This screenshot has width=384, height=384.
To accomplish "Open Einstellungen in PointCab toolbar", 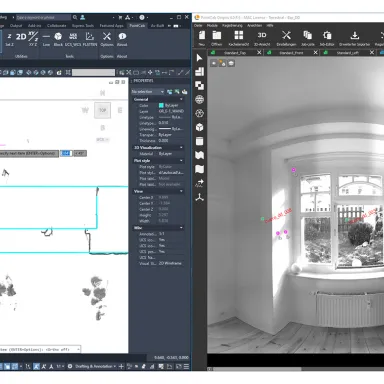I will pyautogui.click(x=286, y=38).
